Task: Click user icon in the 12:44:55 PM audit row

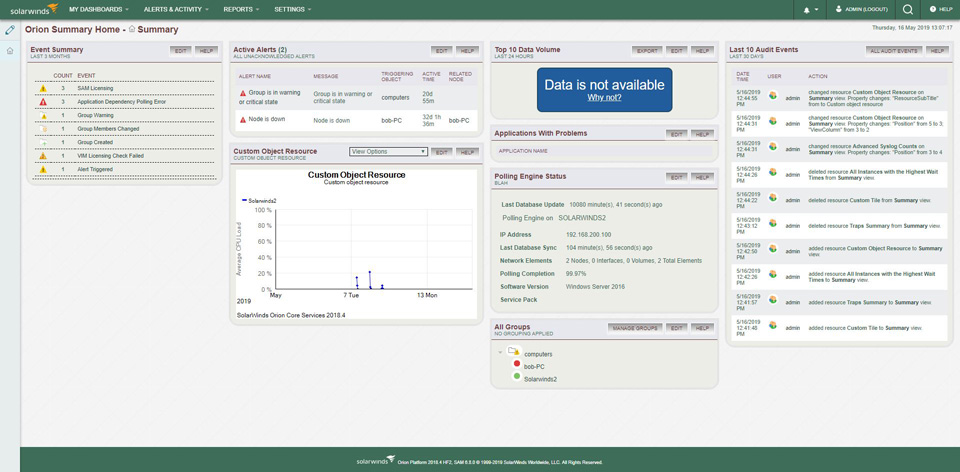Action: tap(773, 95)
